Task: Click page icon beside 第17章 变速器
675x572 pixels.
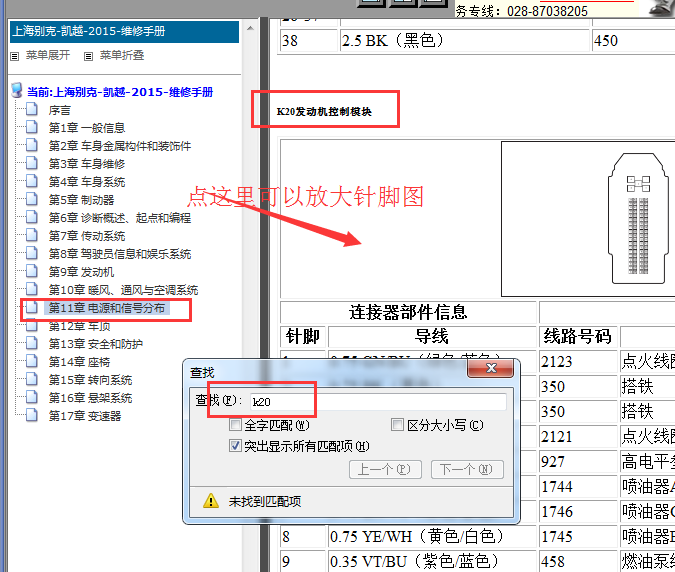Action: [x=31, y=415]
